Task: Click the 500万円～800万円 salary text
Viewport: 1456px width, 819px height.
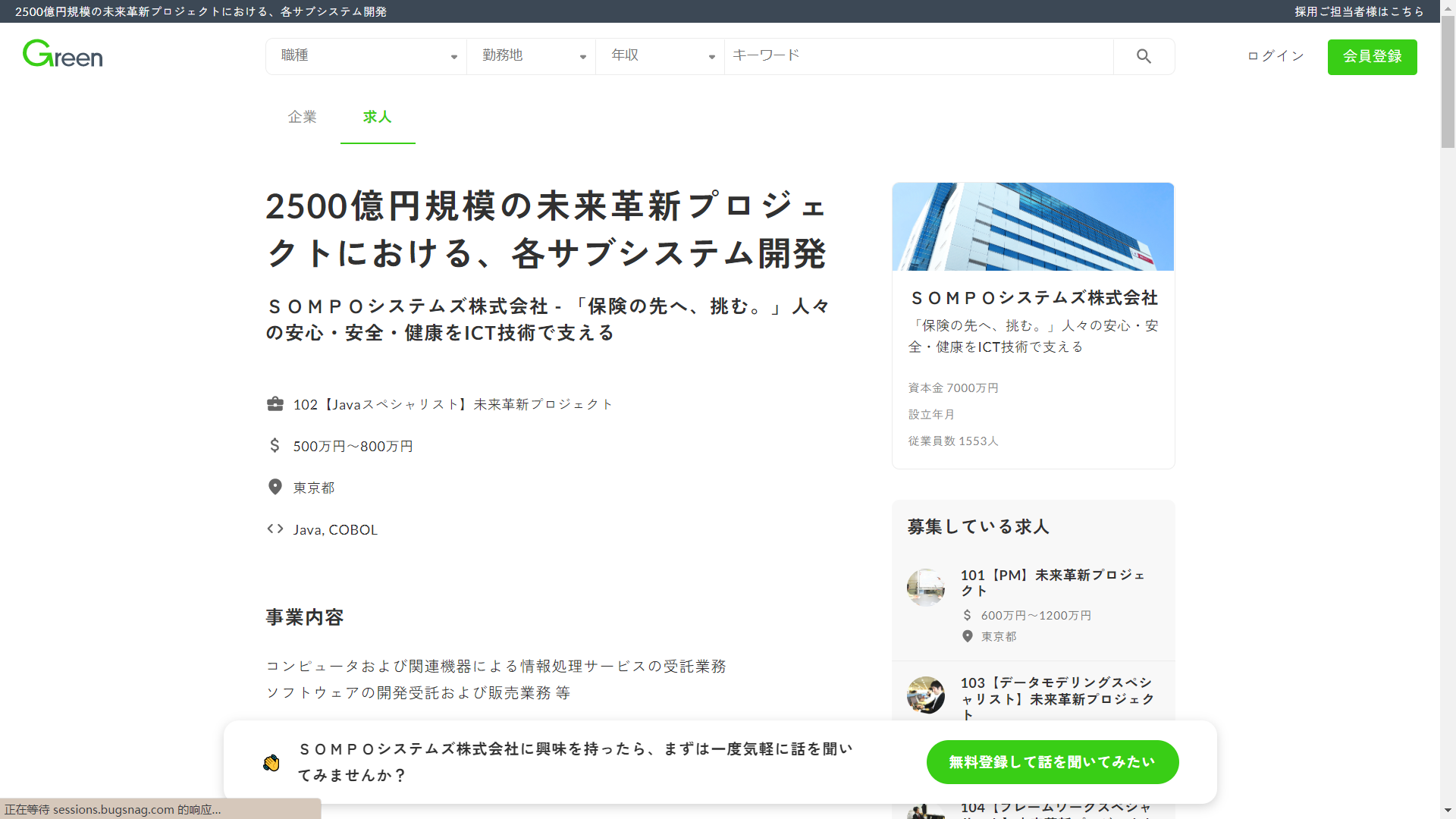Action: pyautogui.click(x=353, y=446)
